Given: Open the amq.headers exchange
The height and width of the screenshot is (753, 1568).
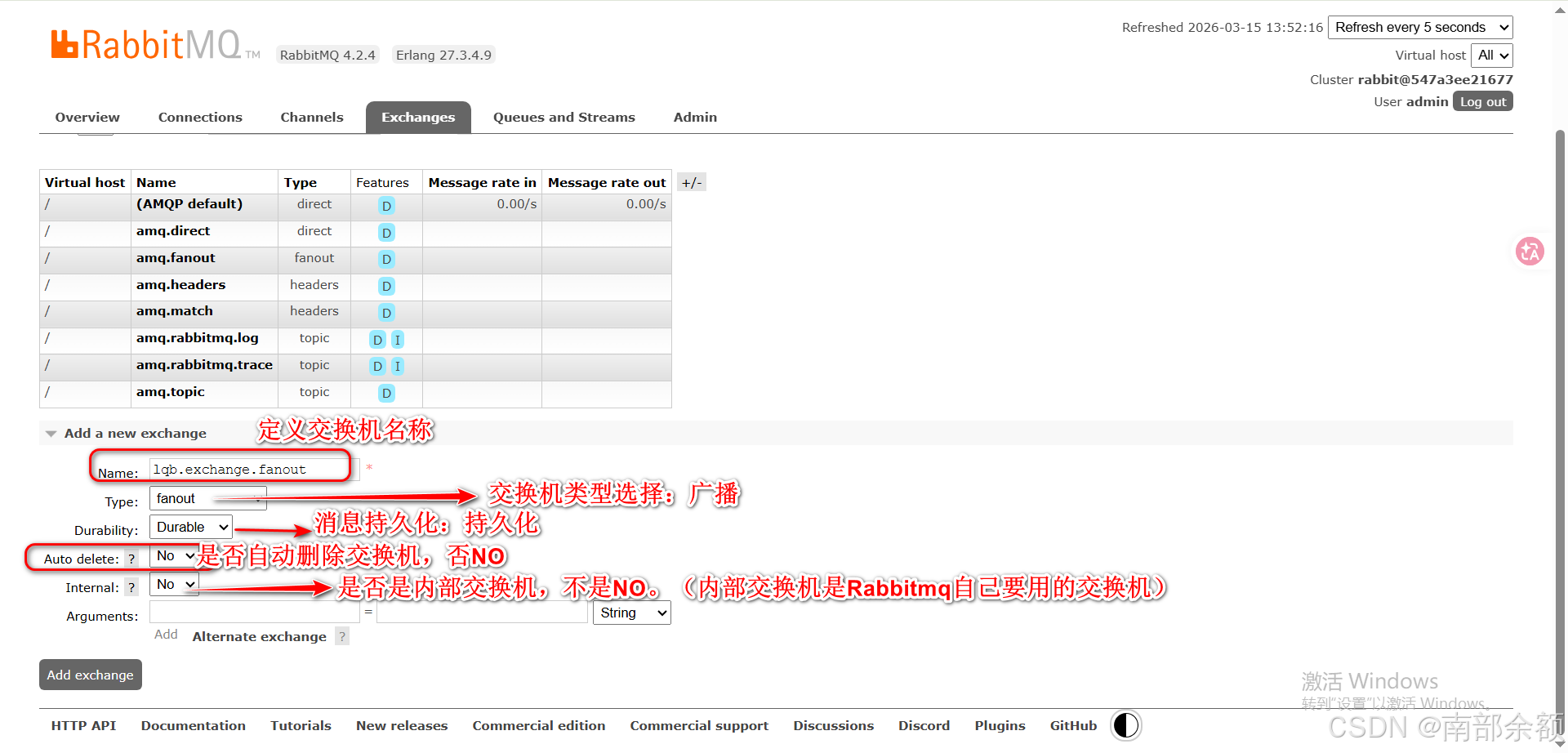Looking at the screenshot, I should click(180, 285).
